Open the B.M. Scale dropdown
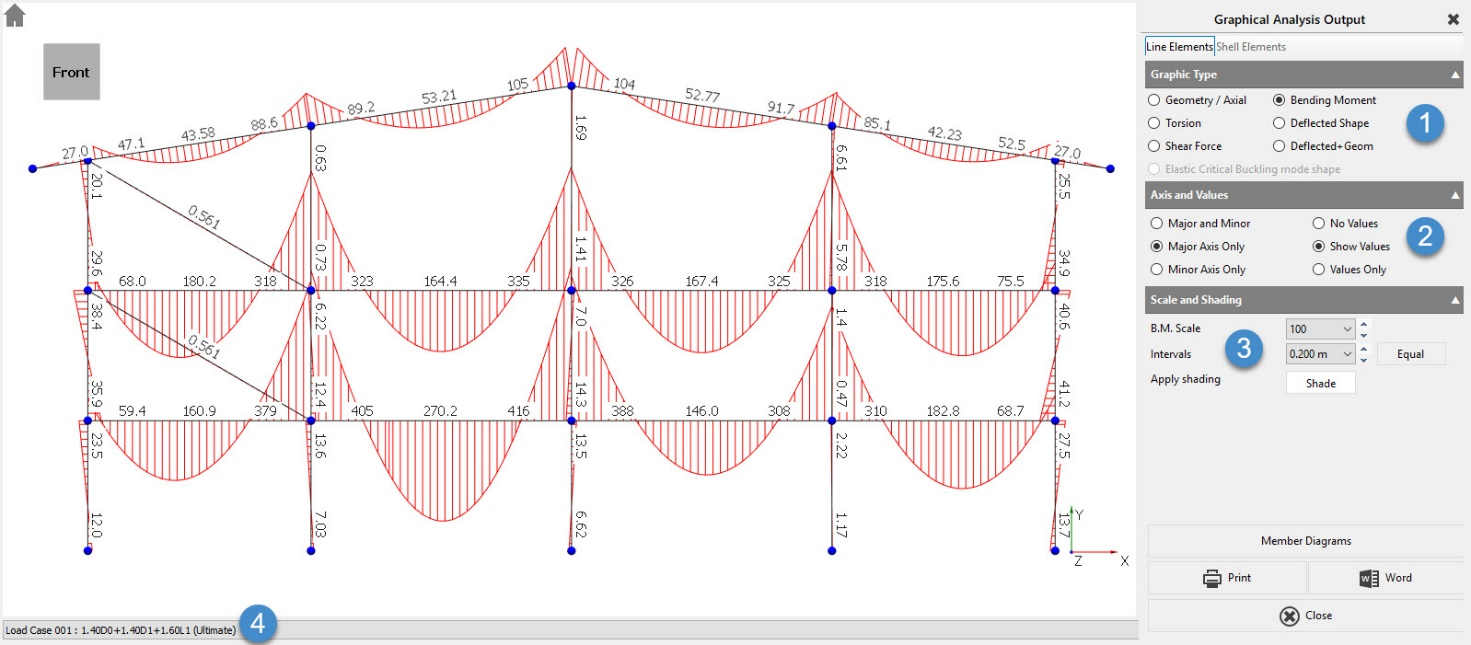Screen dimensions: 1471x645 click(1347, 329)
